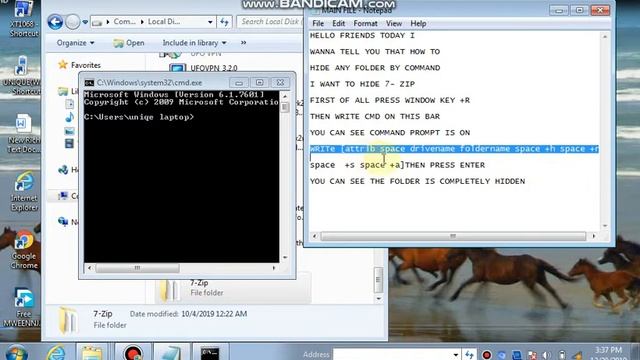Click the Explorer file list scrollbar down arrow
This screenshot has height=360, width=640.
(x=379, y=299)
